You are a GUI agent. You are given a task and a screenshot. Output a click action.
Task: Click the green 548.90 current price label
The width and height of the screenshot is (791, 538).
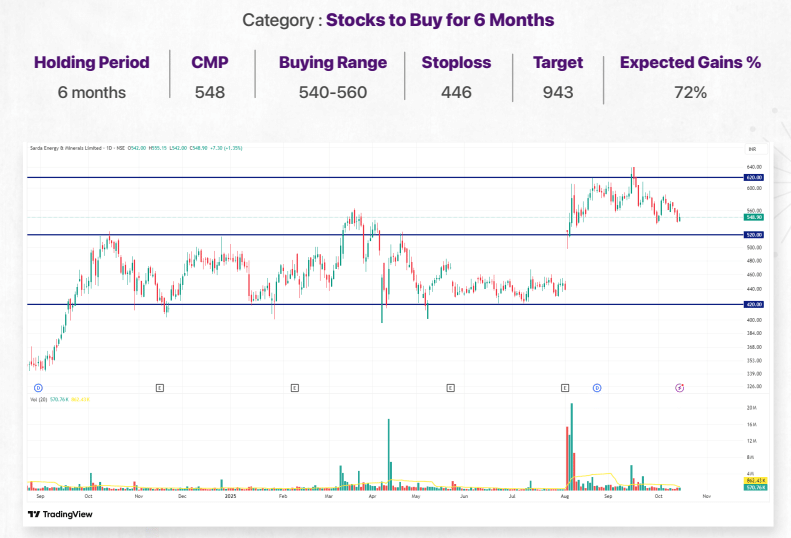point(753,216)
